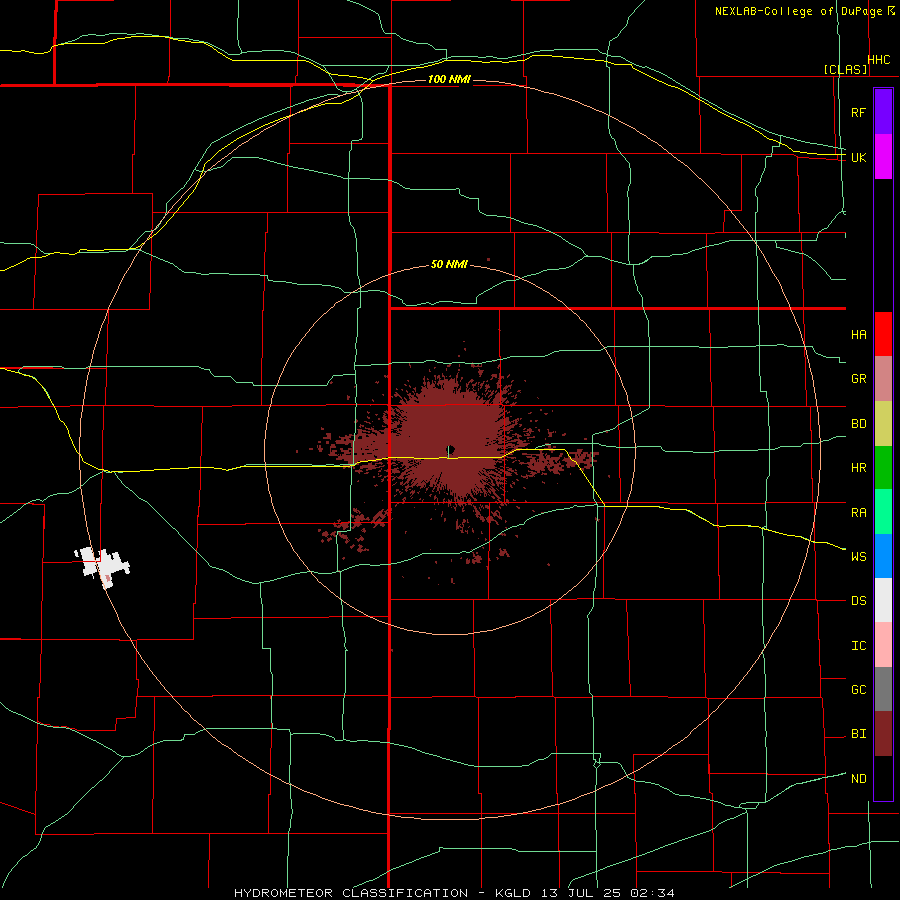
Task: Click the RF purple legend swatch
Action: pos(883,112)
